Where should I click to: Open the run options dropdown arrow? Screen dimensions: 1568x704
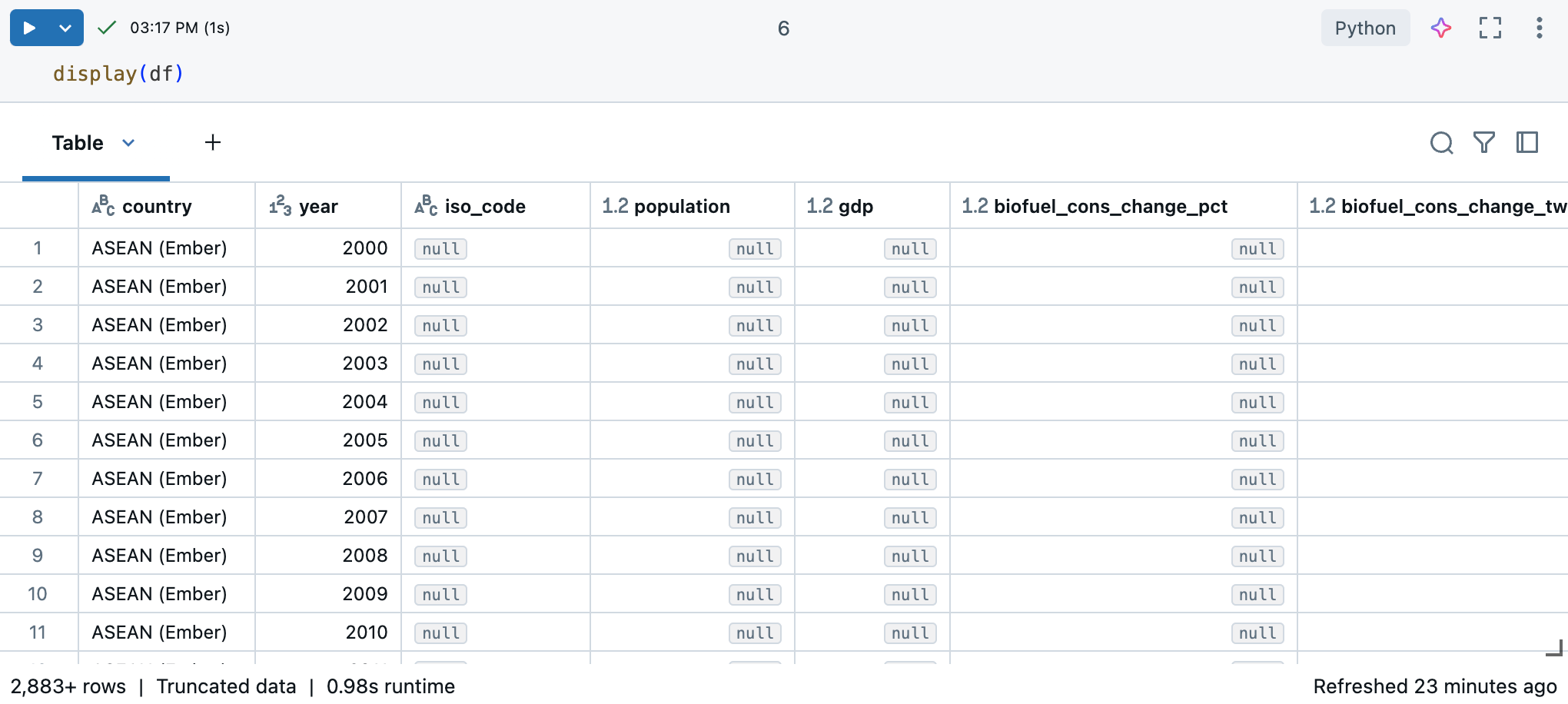click(65, 27)
